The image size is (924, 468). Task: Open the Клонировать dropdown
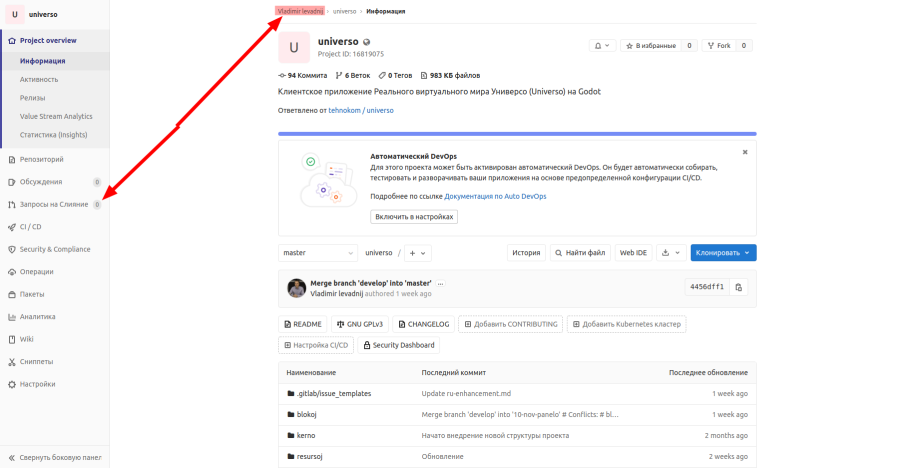(x=723, y=253)
